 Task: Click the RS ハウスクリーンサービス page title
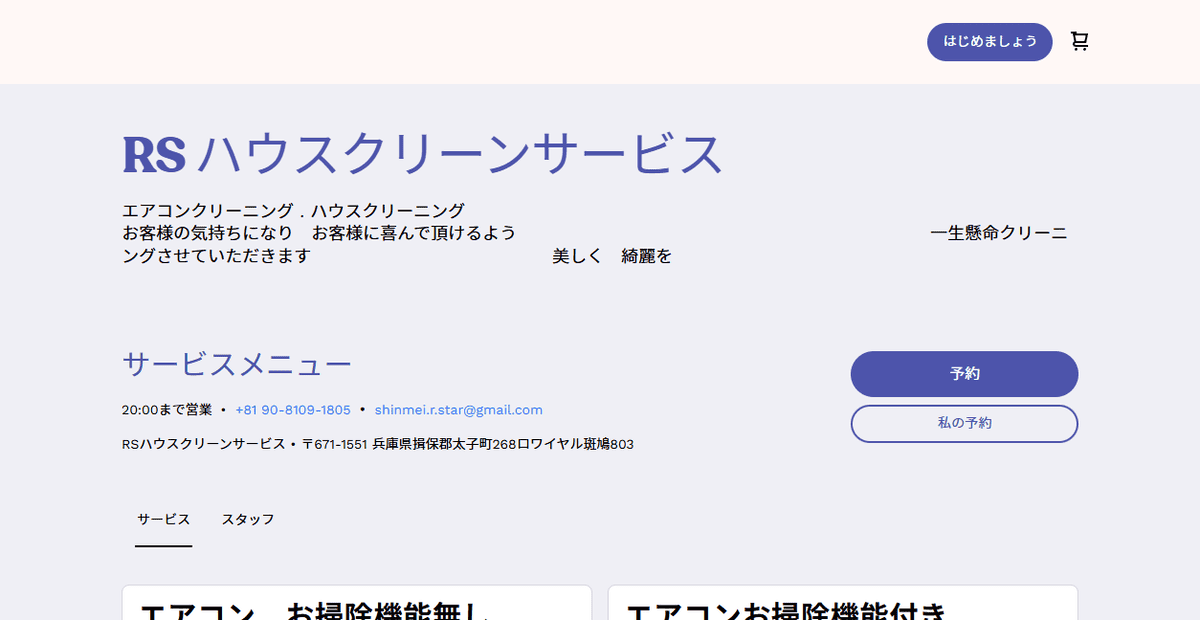click(x=421, y=155)
